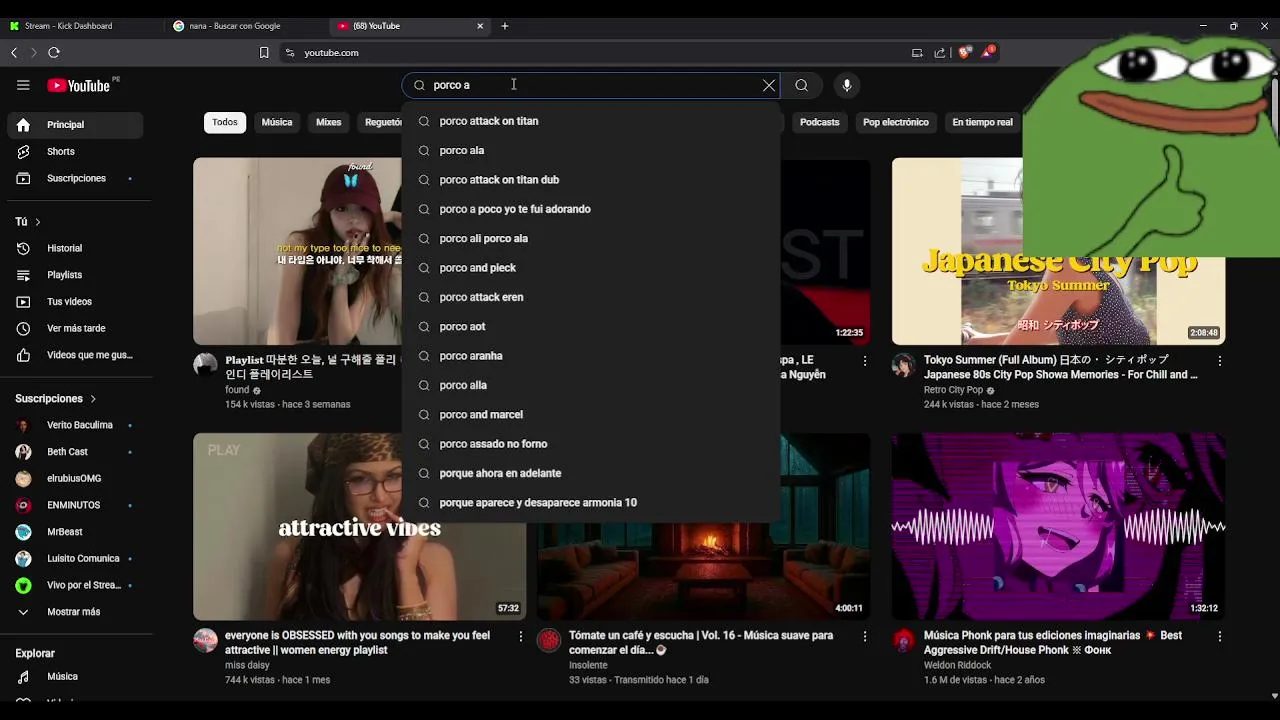The height and width of the screenshot is (720, 1280).
Task: Click into the YouTube search field
Action: click(590, 85)
